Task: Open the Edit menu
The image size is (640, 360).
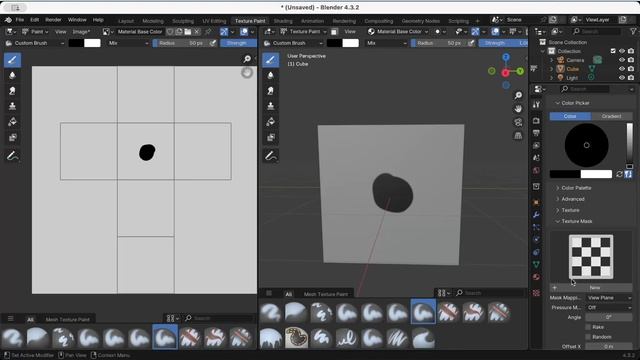Action: tap(35, 20)
